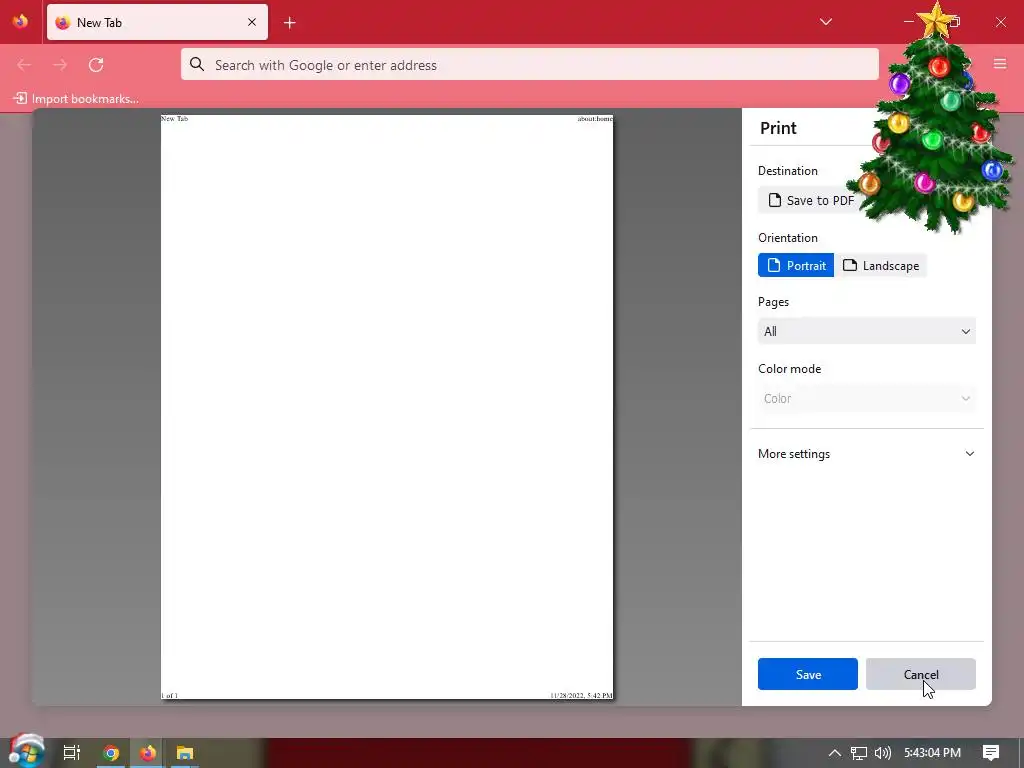Click Import bookmarks link
This screenshot has width=1024, height=768.
tap(76, 99)
